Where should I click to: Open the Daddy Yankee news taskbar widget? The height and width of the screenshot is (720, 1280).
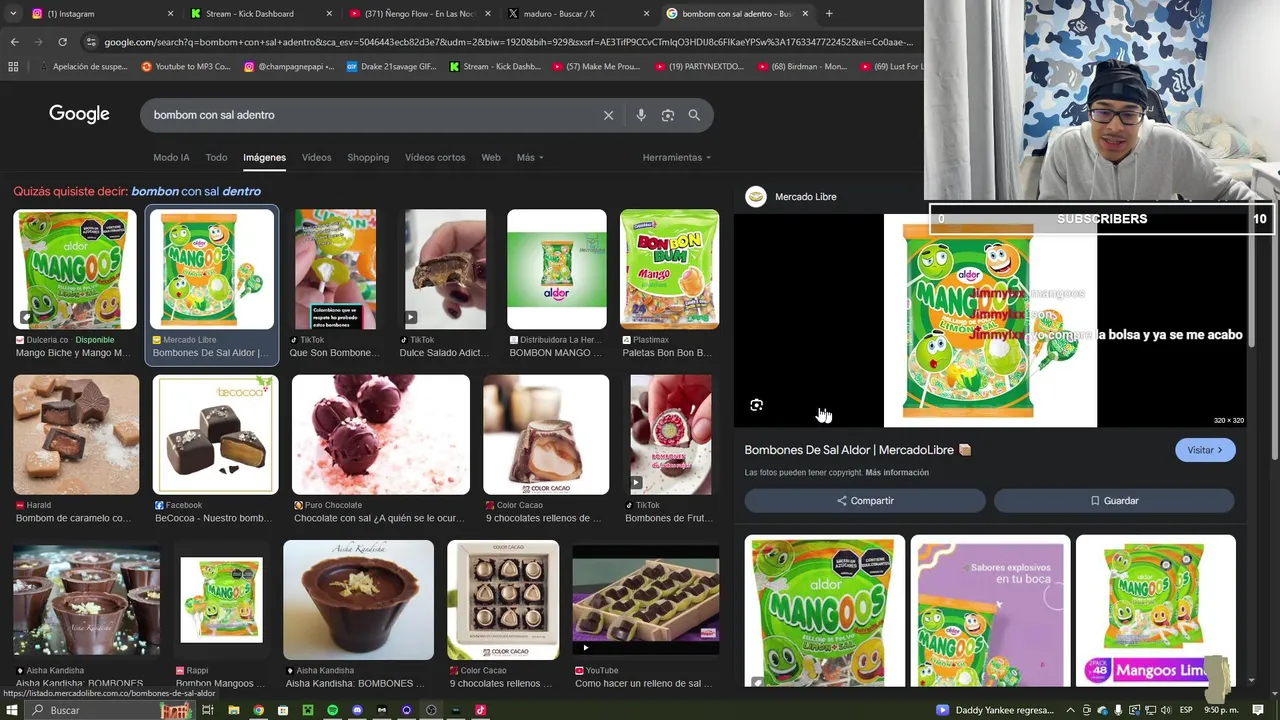(x=995, y=710)
